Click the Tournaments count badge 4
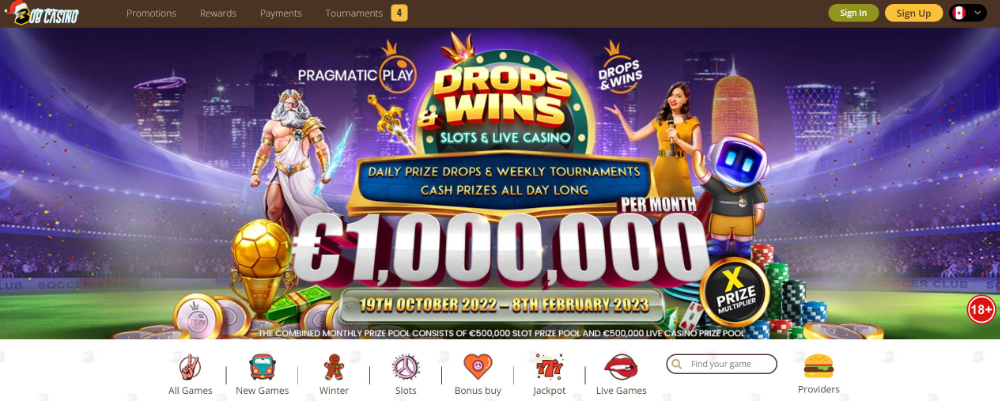This screenshot has height=401, width=1000. click(x=399, y=13)
